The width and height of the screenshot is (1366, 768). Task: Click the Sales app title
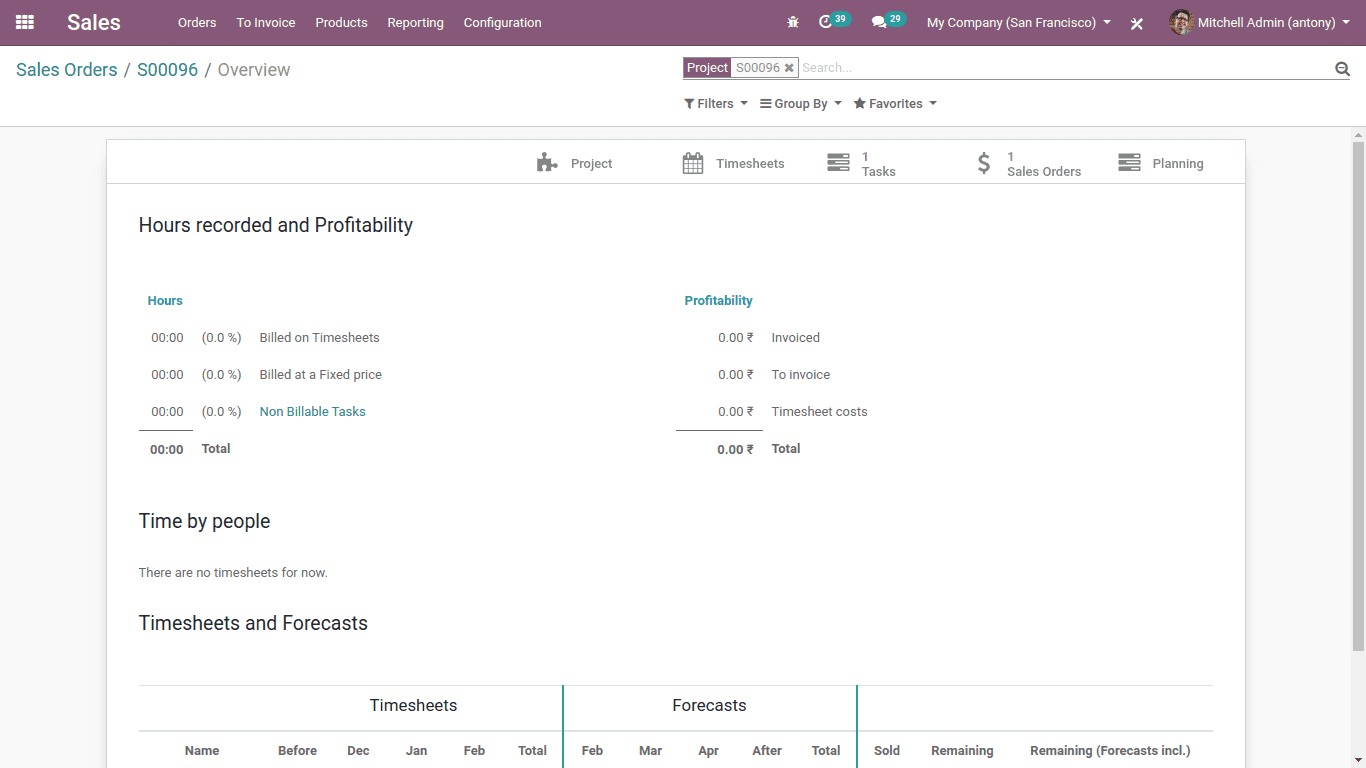pyautogui.click(x=94, y=22)
